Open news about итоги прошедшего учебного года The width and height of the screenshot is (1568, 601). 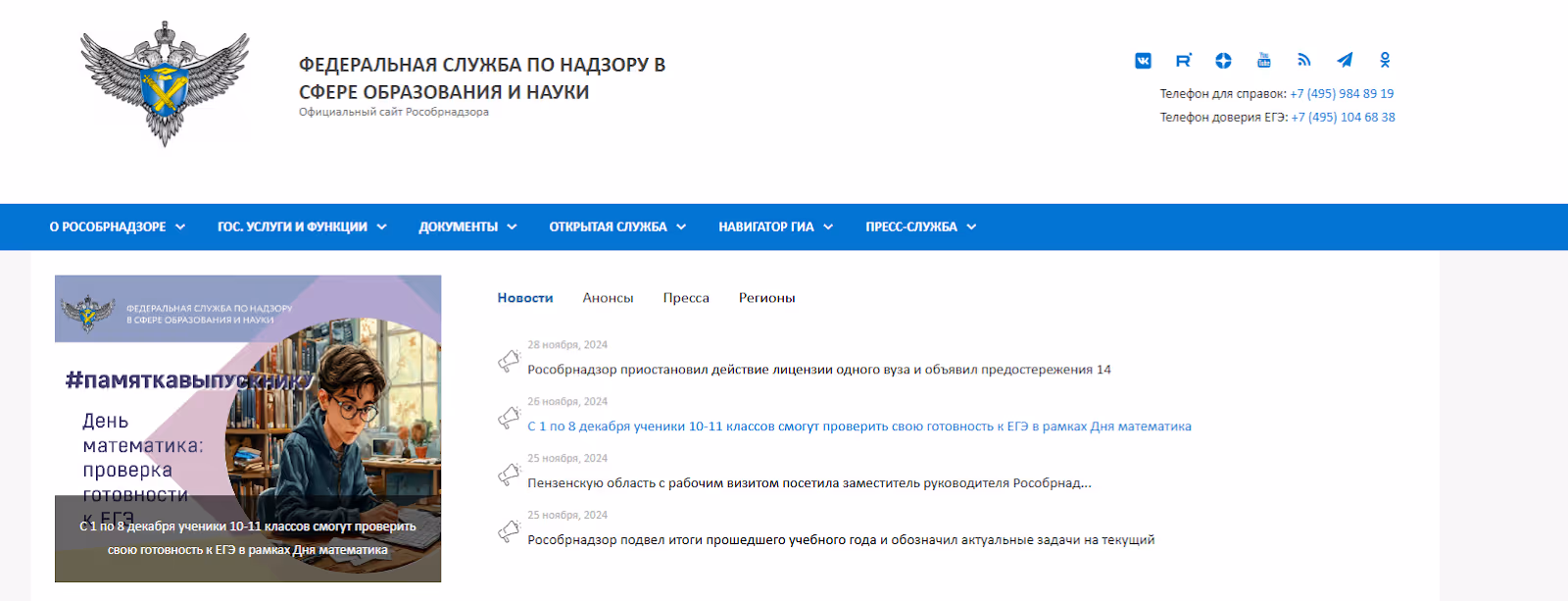pos(841,540)
